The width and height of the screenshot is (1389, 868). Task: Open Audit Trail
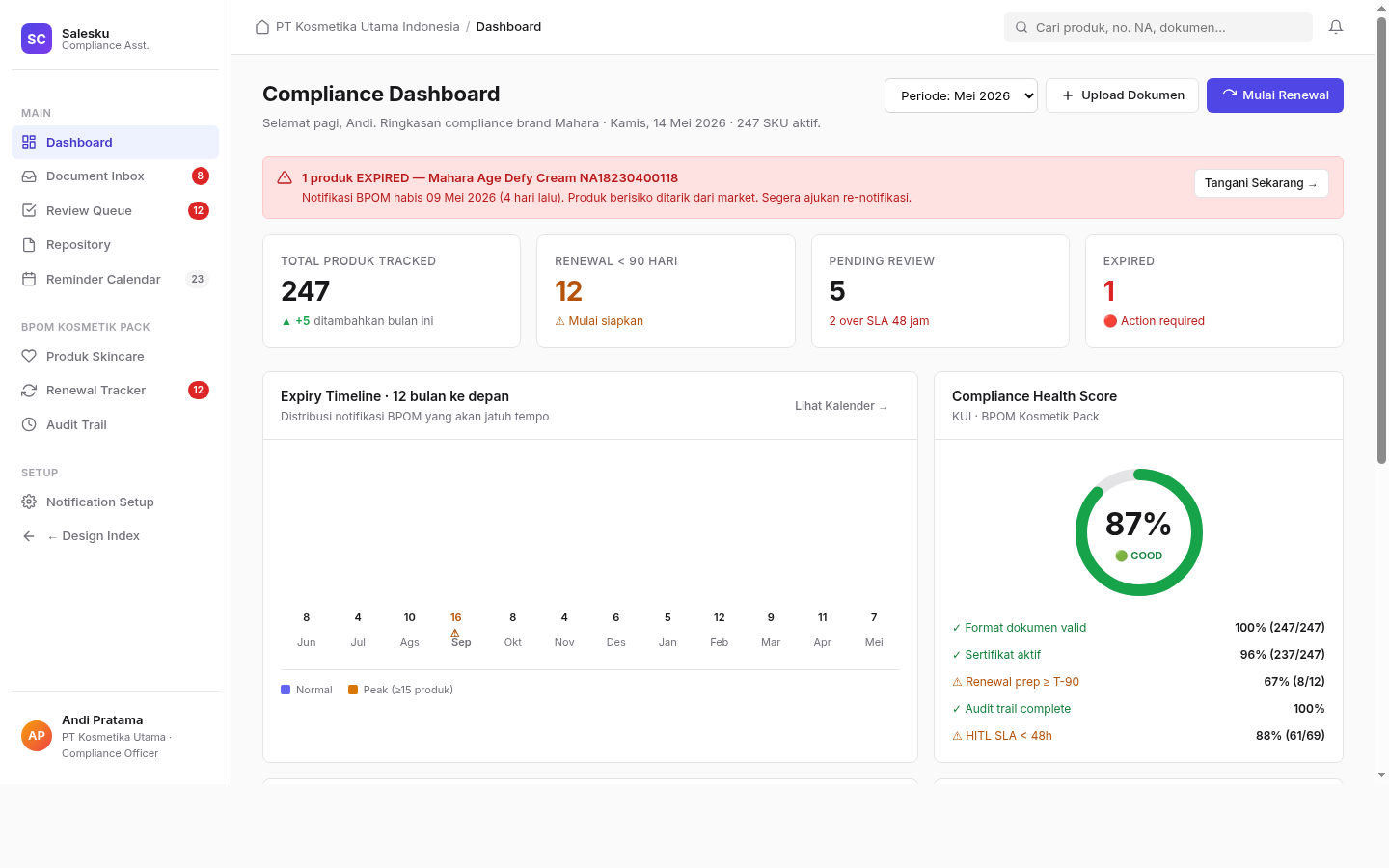click(115, 424)
